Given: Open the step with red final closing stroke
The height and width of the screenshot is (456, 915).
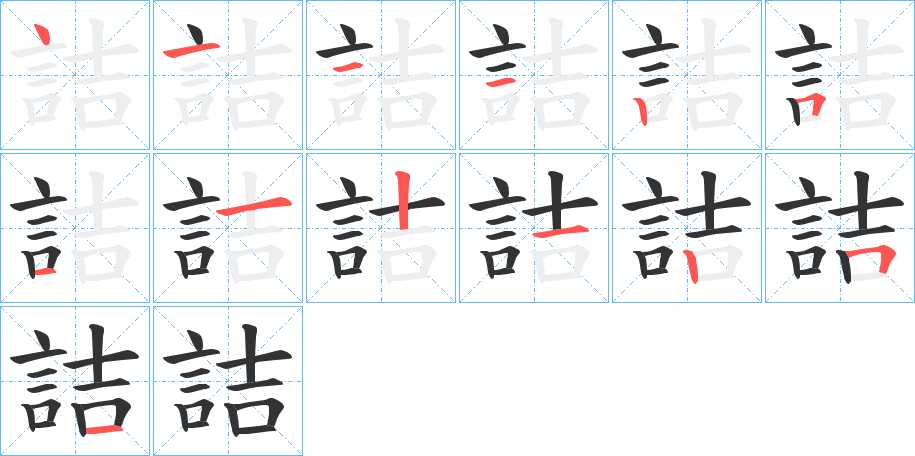Looking at the screenshot, I should 75,381.
